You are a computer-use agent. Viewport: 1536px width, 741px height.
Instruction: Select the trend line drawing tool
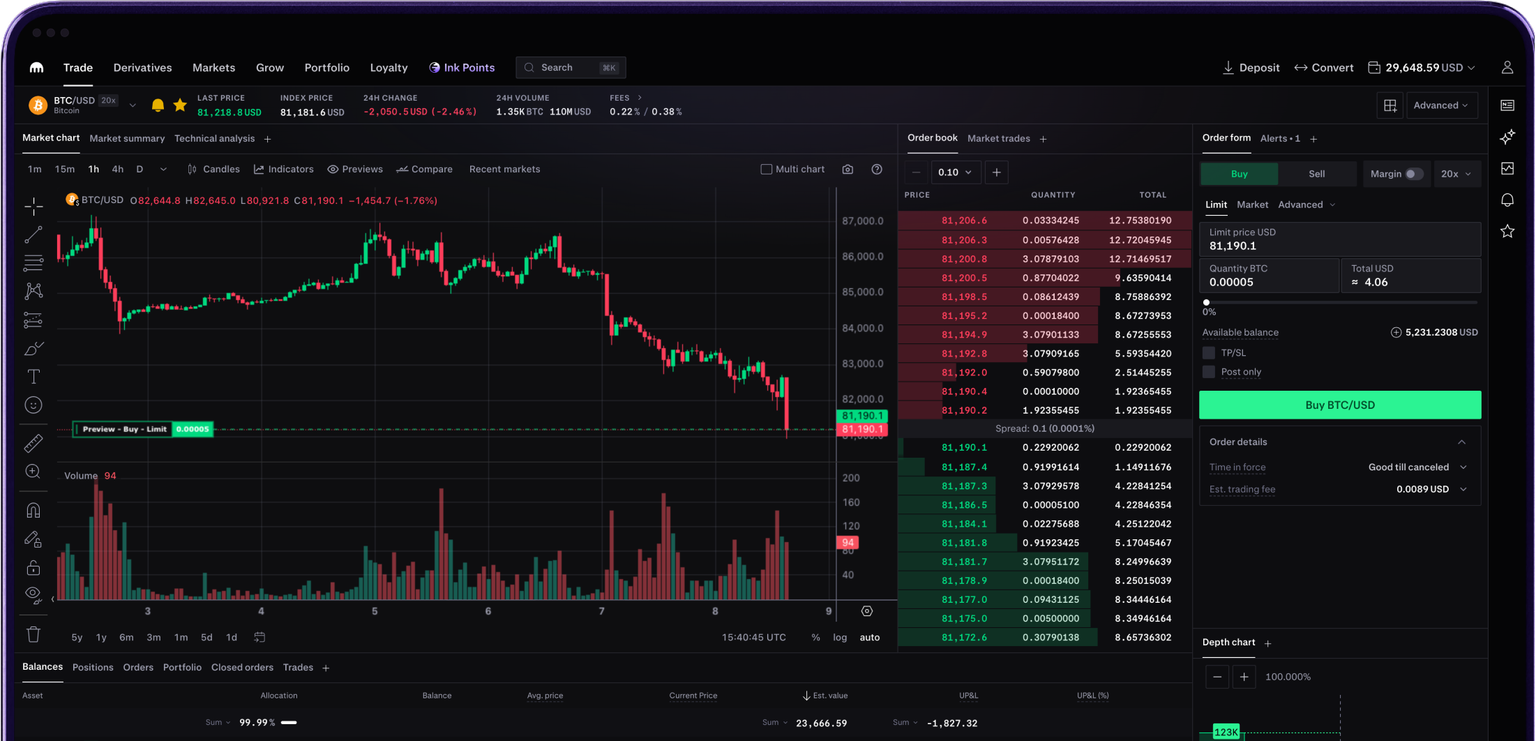pyautogui.click(x=34, y=235)
